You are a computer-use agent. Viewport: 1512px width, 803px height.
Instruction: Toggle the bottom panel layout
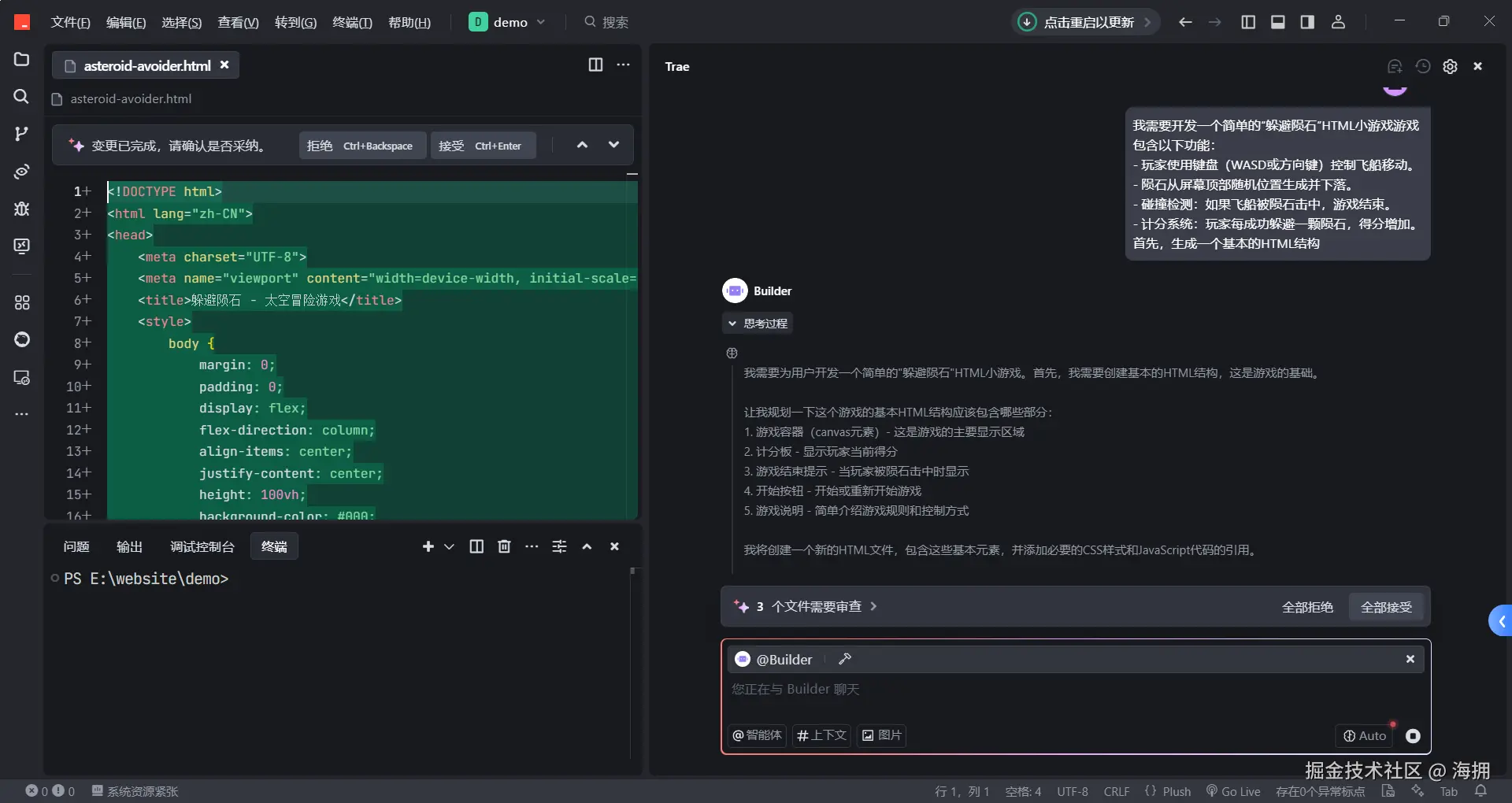[1278, 22]
